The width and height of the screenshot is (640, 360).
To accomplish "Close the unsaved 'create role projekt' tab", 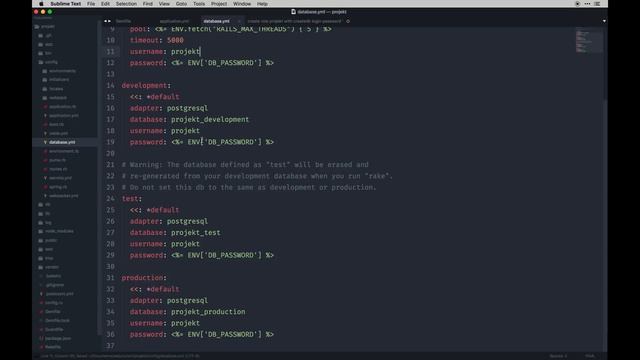I will pos(348,21).
